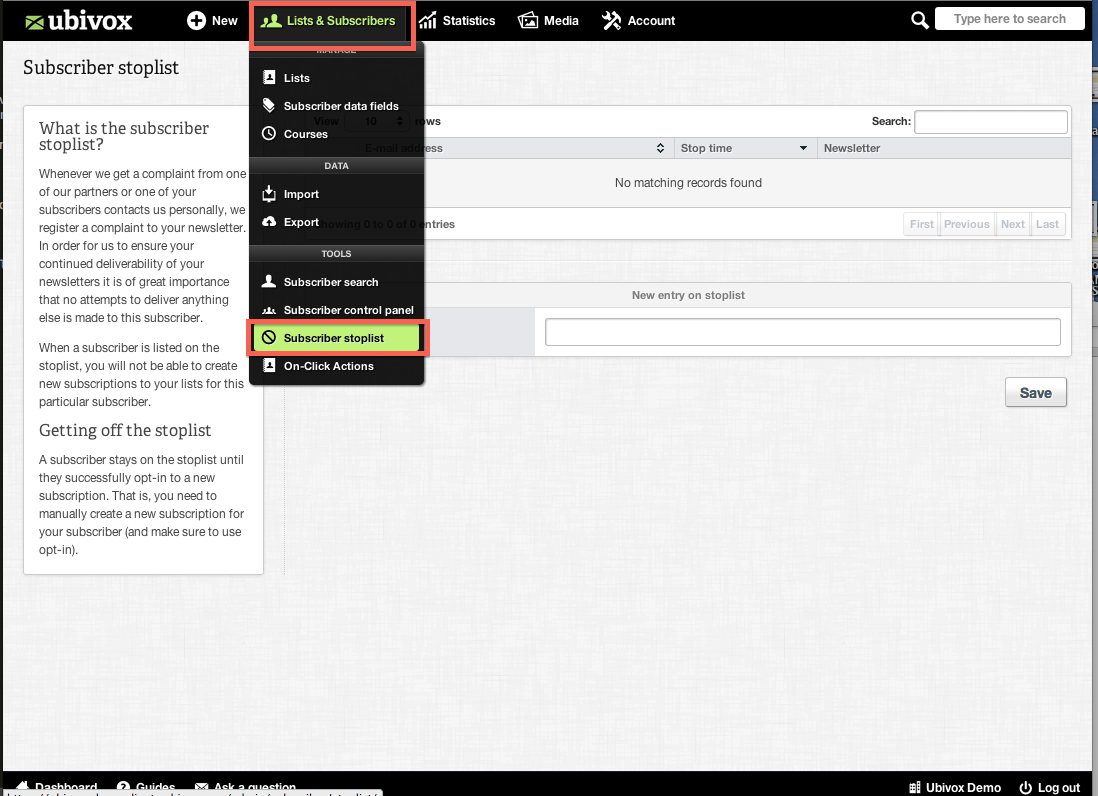Click the Subscriber stoplist prohibited icon
1098x796 pixels.
269,337
